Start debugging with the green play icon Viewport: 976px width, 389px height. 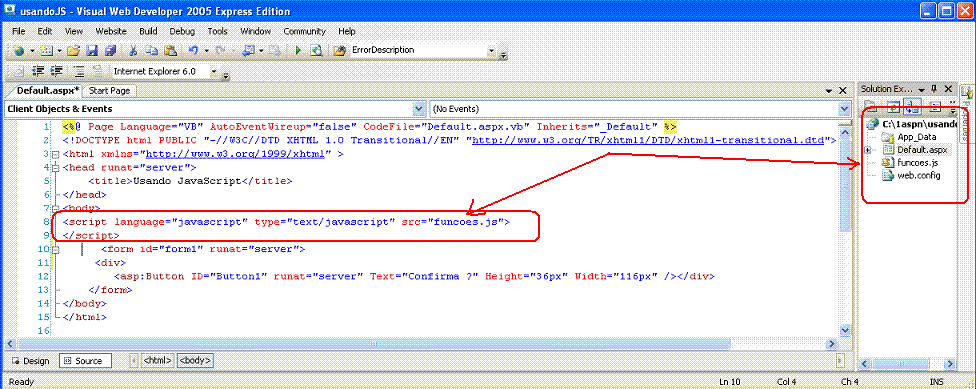tap(298, 50)
